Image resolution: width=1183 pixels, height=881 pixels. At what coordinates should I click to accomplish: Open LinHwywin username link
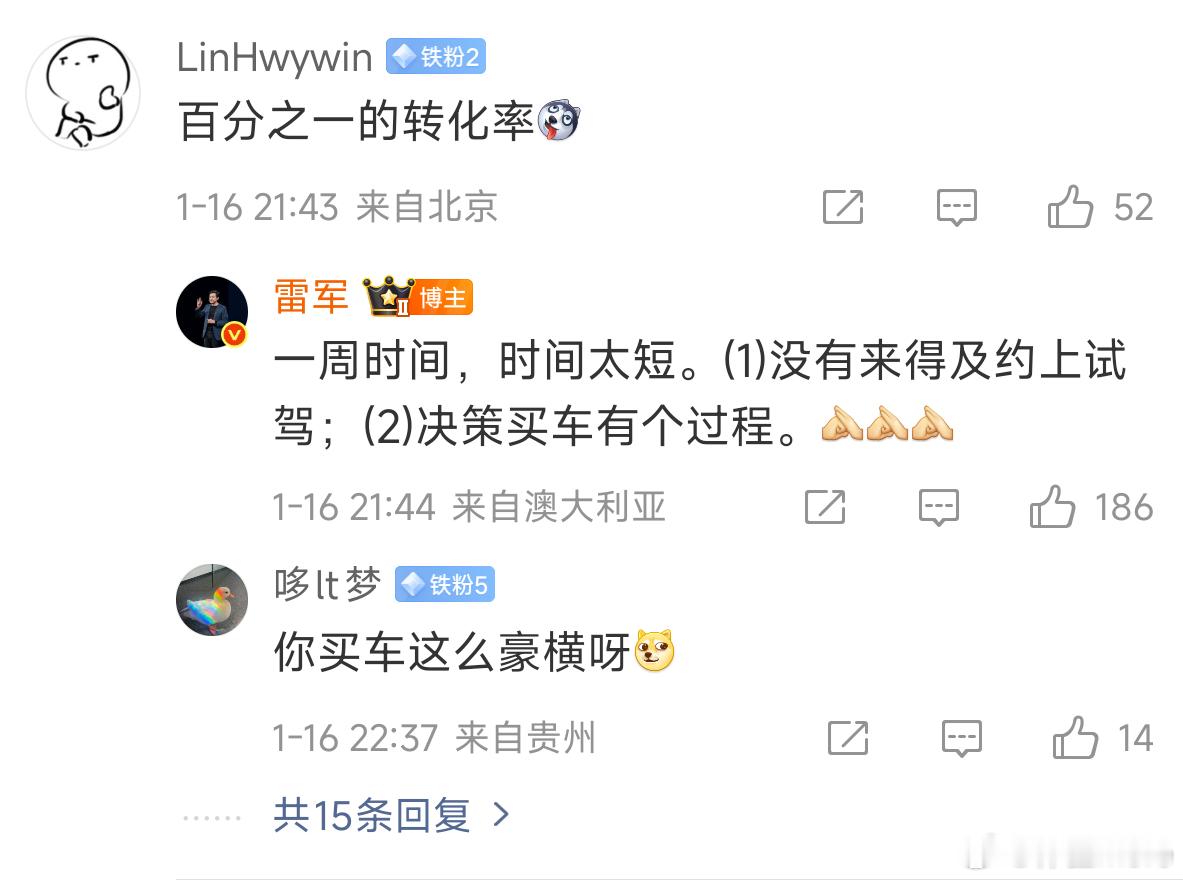(x=275, y=58)
